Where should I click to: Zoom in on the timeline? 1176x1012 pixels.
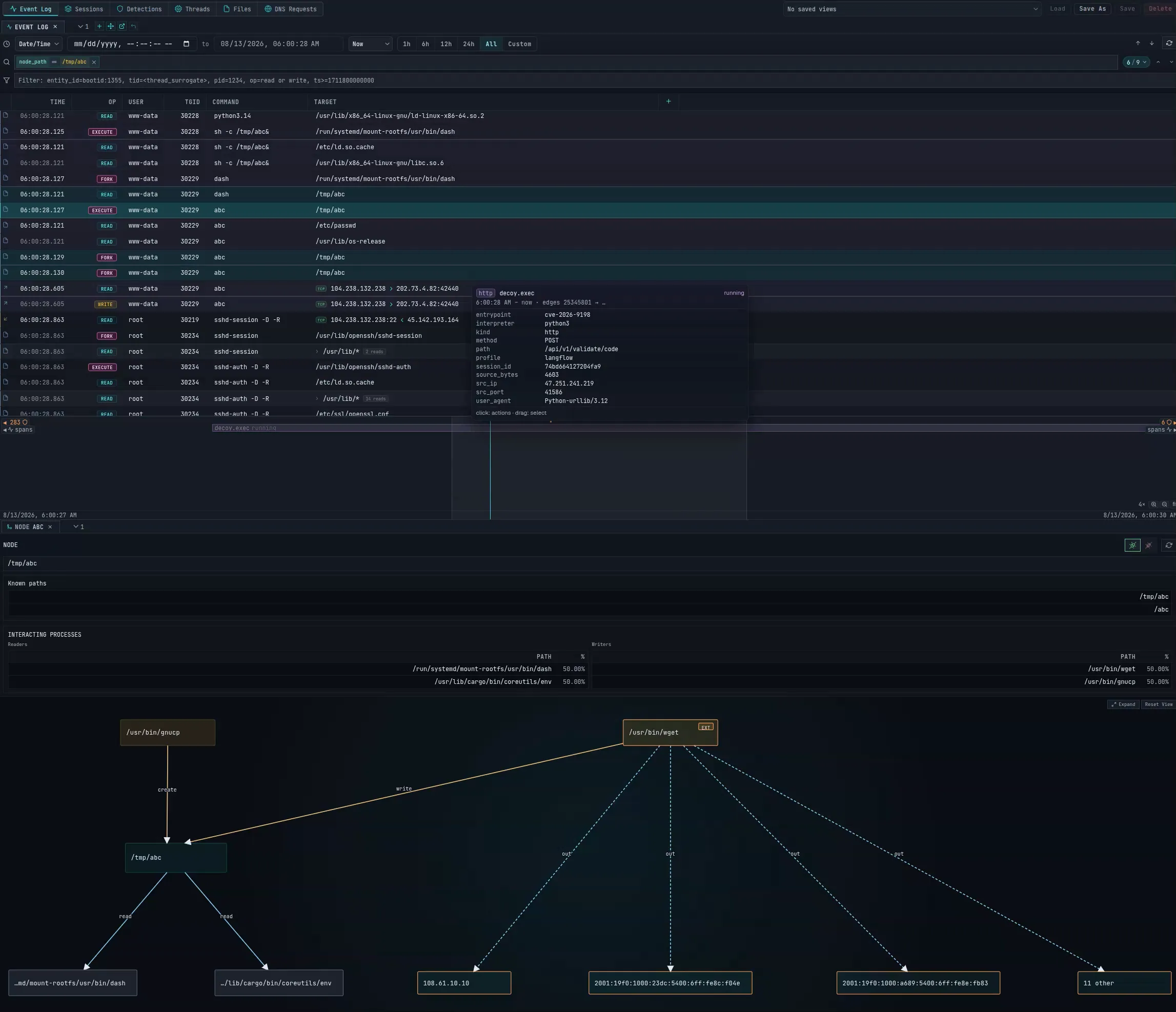[x=1153, y=504]
